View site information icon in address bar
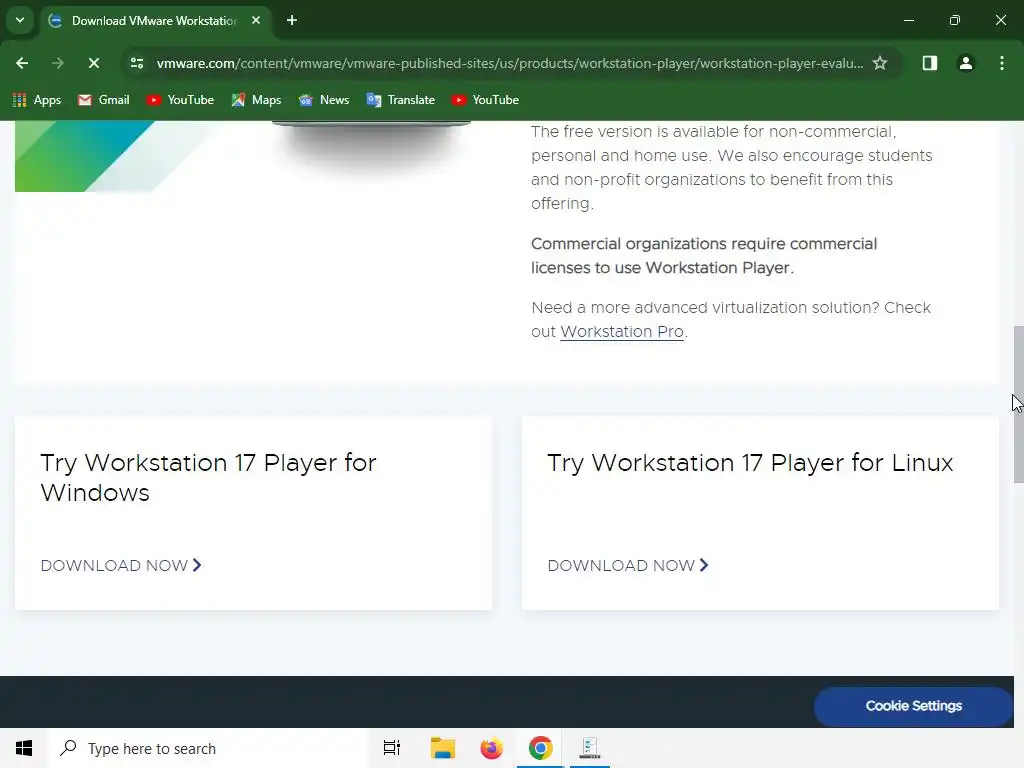1024x768 pixels. (x=136, y=63)
